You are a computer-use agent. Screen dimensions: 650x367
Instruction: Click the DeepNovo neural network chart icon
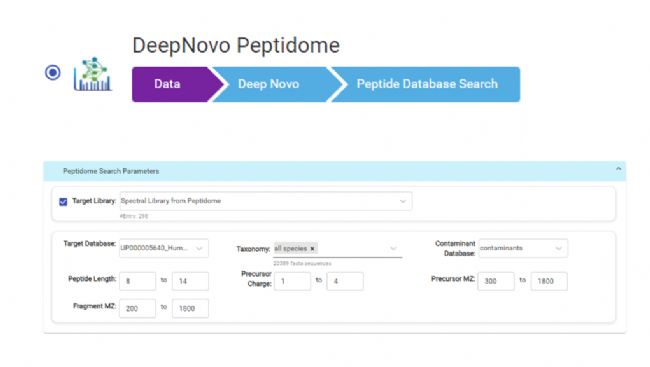click(93, 74)
